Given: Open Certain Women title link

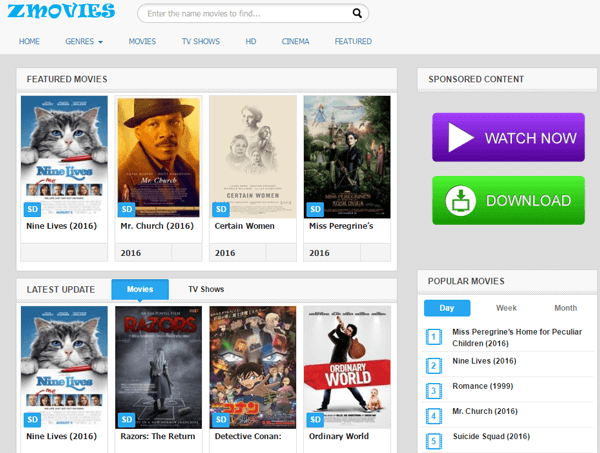Looking at the screenshot, I should [x=245, y=226].
